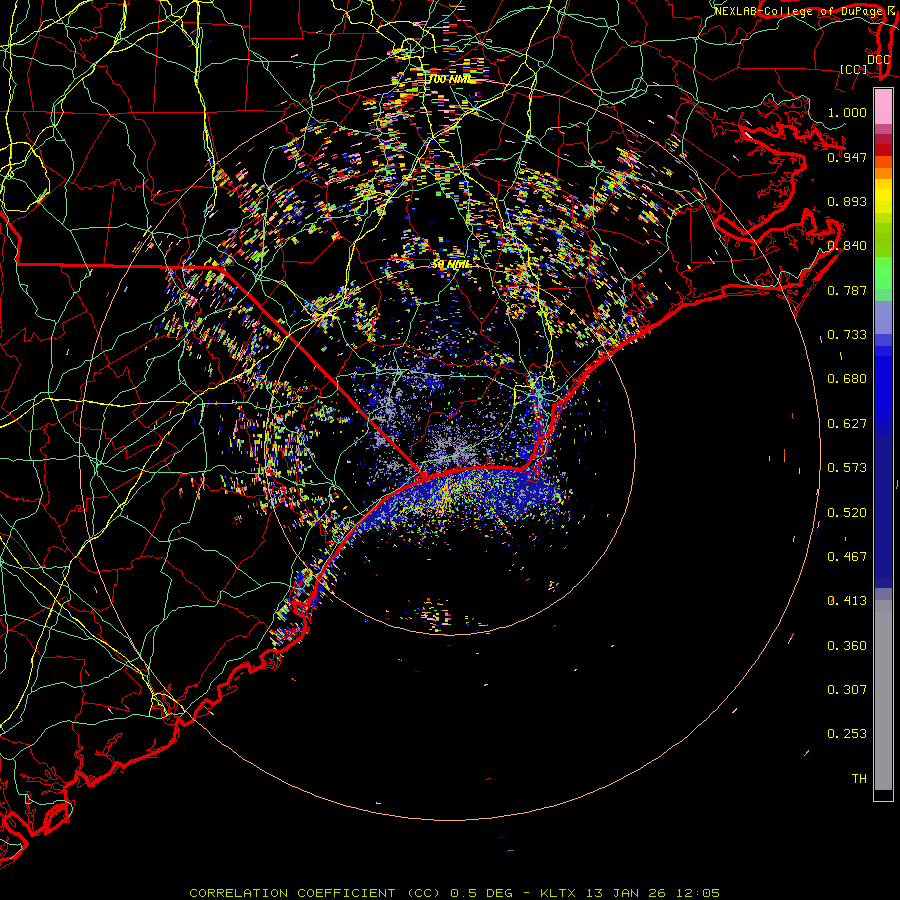Image resolution: width=900 pixels, height=900 pixels.
Task: Click the [CC] label above the color scale
Action: coord(854,69)
